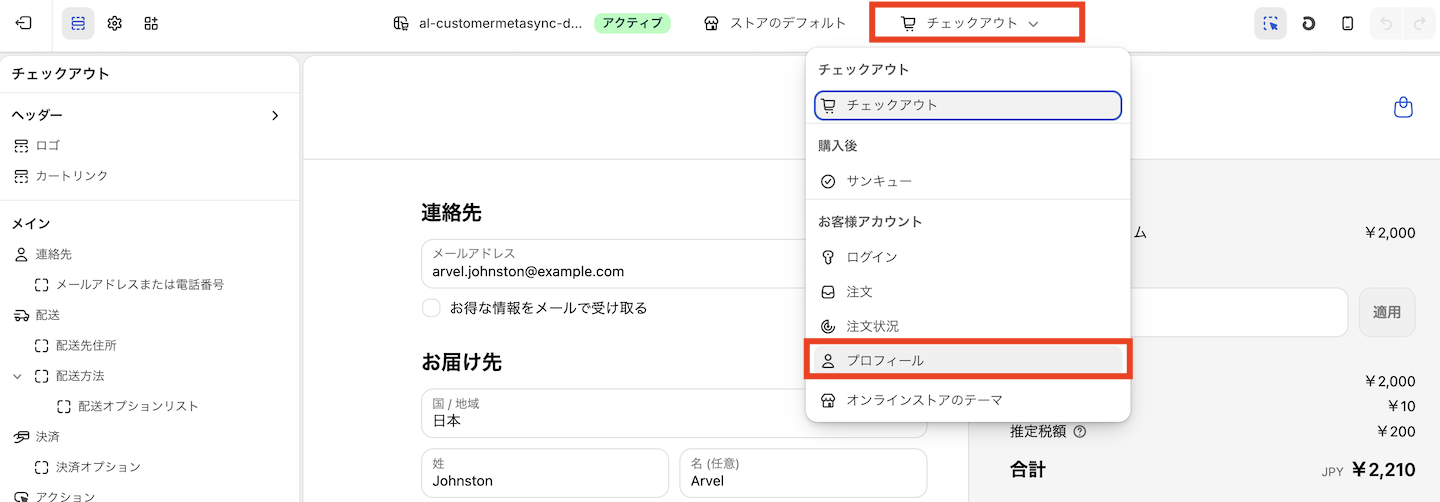
Task: Click the refresh preview icon
Action: (1309, 23)
